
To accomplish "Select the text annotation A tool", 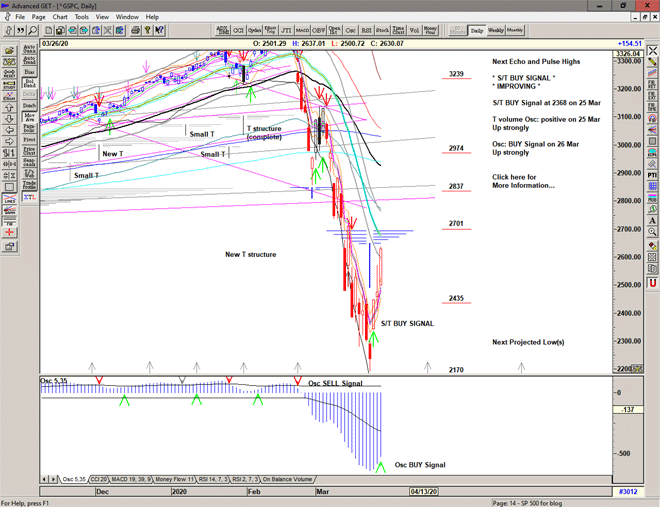I will pyautogui.click(x=652, y=220).
